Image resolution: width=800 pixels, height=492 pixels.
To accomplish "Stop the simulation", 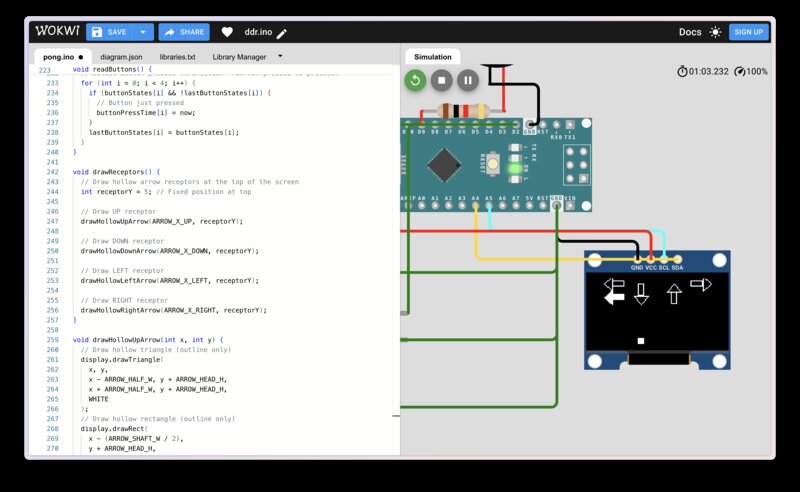I will tap(442, 80).
